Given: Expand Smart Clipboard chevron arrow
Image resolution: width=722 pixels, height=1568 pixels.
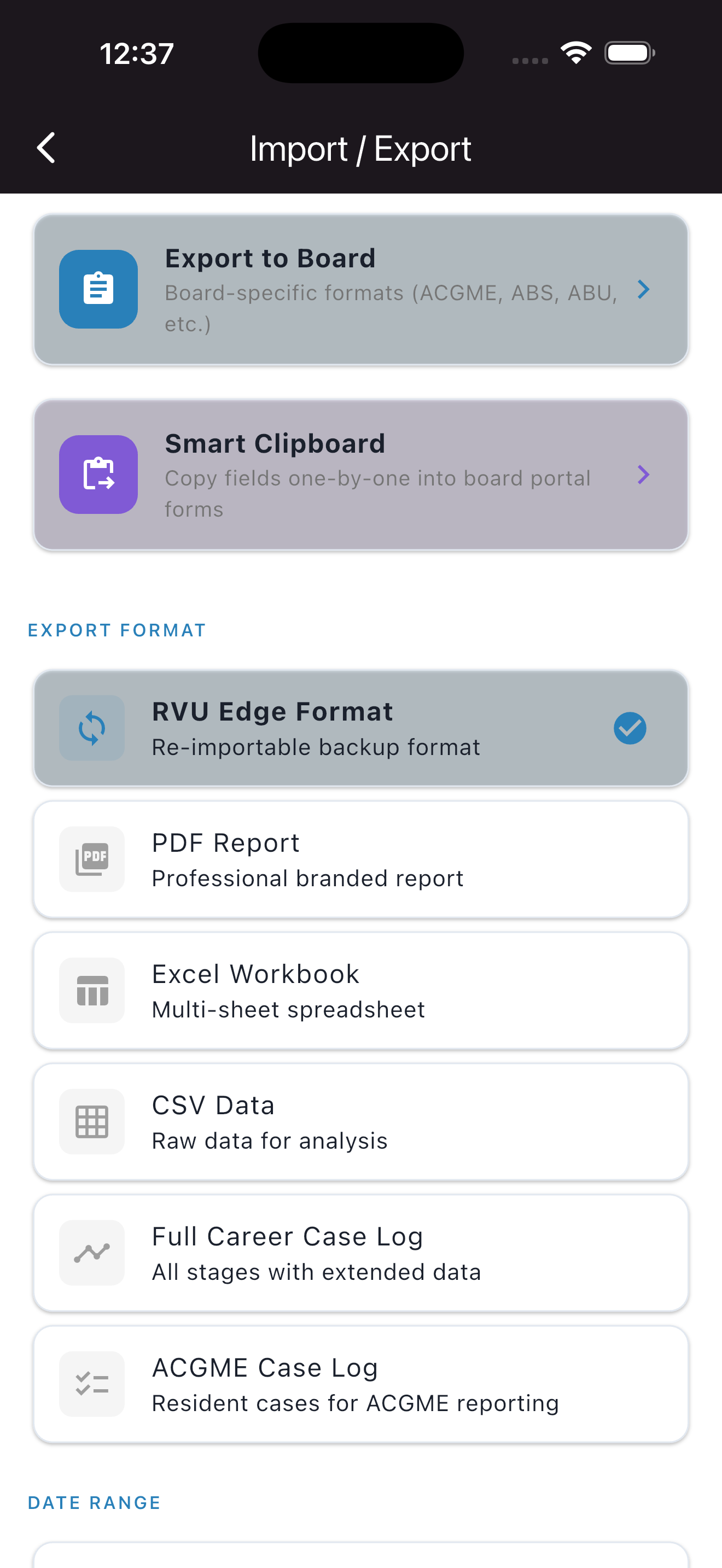Looking at the screenshot, I should (x=643, y=474).
